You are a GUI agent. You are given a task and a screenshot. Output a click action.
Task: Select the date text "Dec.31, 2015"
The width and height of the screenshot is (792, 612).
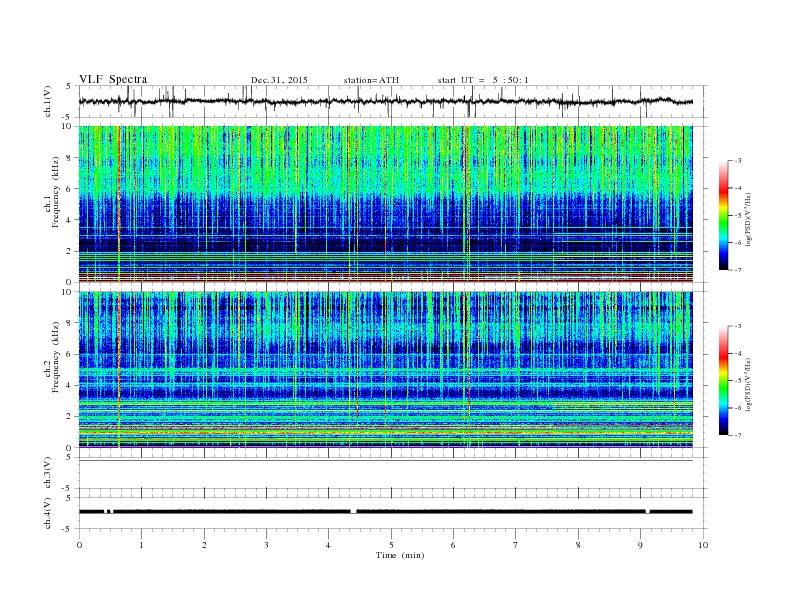tap(279, 80)
